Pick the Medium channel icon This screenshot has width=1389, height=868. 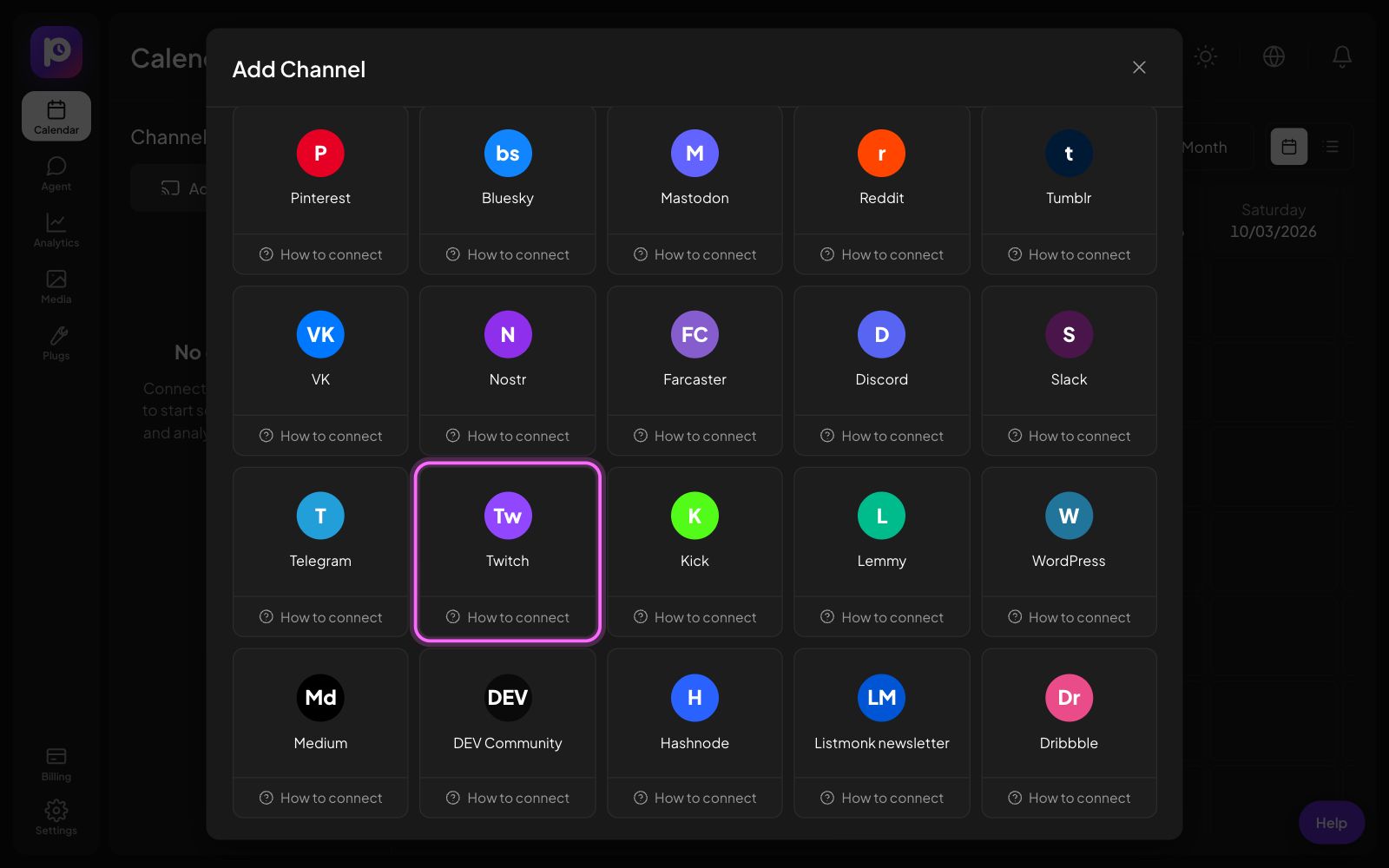pyautogui.click(x=320, y=698)
